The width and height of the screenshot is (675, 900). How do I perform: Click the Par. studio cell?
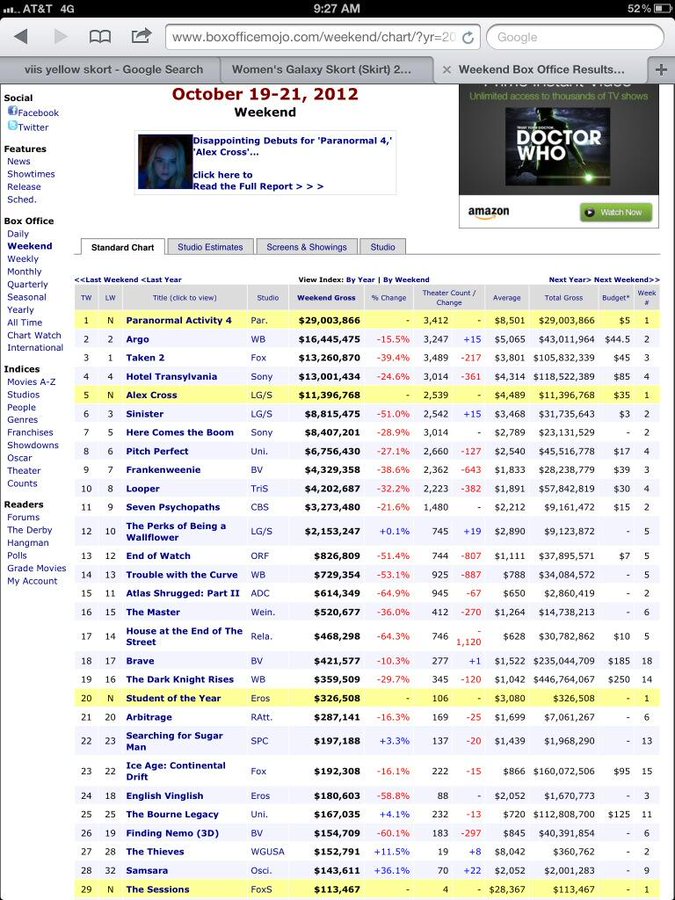click(259, 320)
